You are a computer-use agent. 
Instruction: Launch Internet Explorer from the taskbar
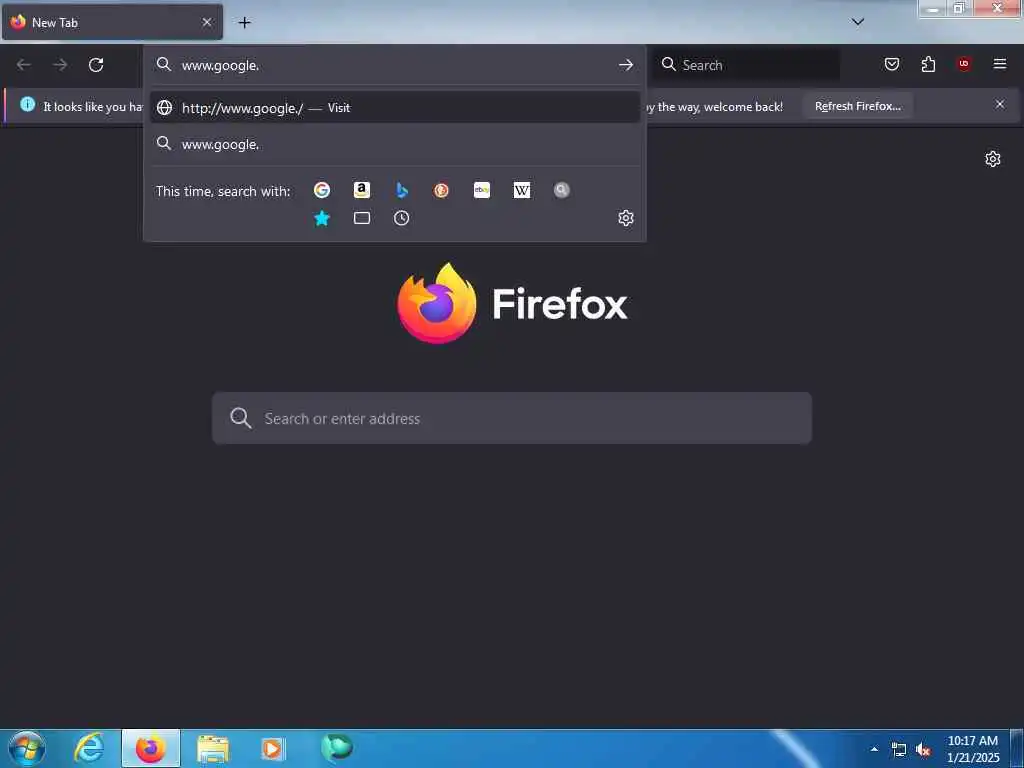click(x=89, y=748)
